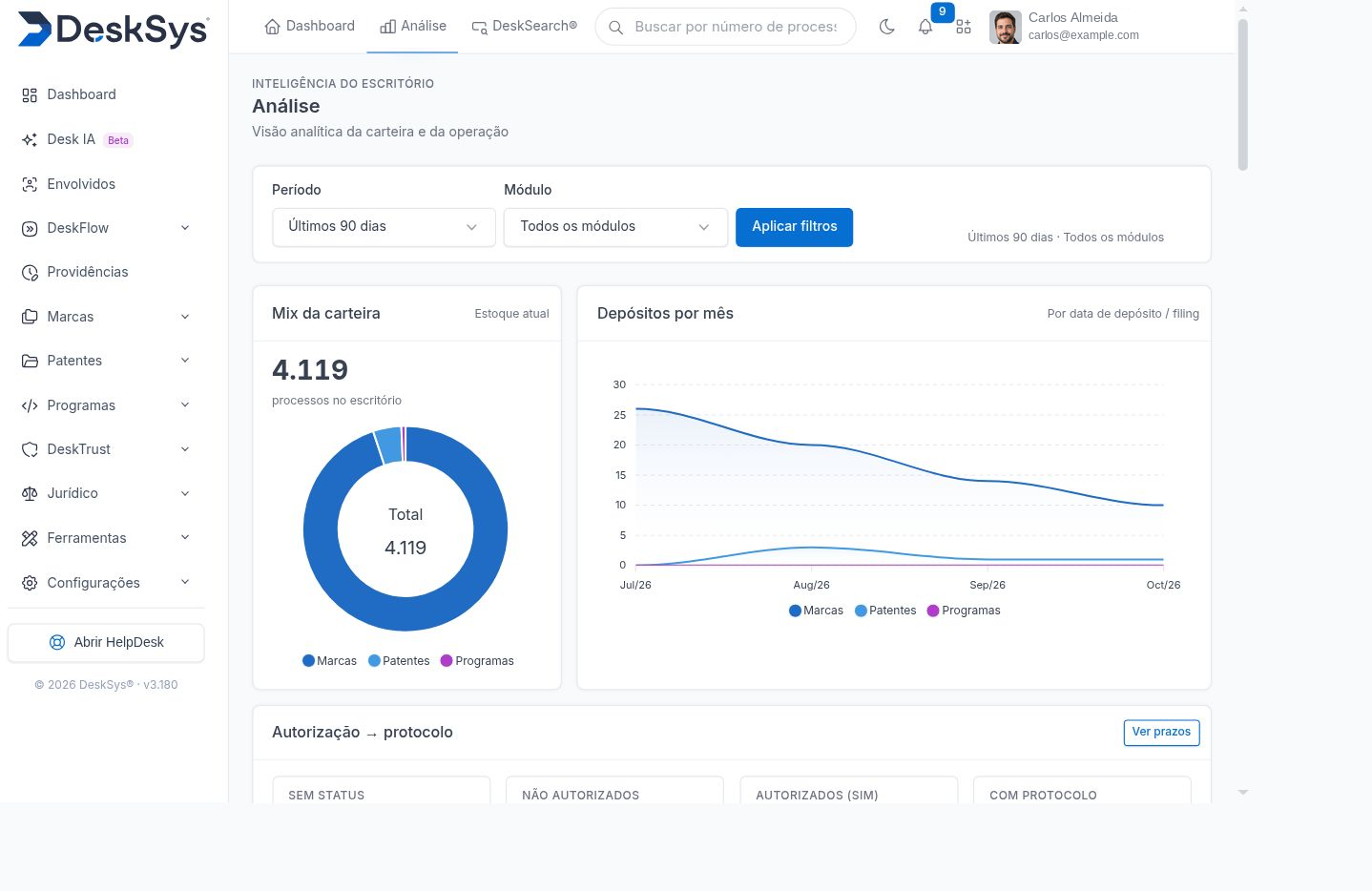Click the Jurídico scales icon
Image resolution: width=1372 pixels, height=891 pixels.
pos(30,493)
